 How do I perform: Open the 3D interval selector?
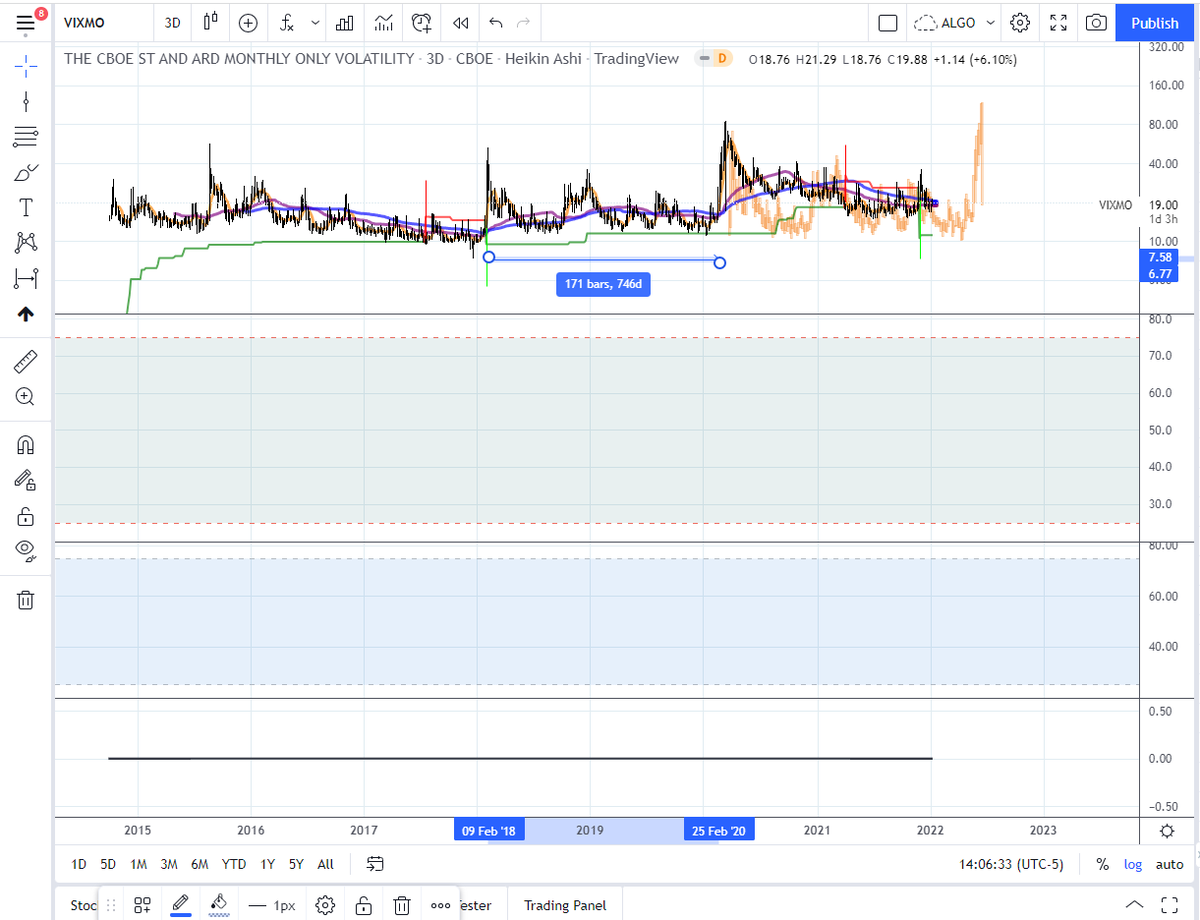(173, 22)
